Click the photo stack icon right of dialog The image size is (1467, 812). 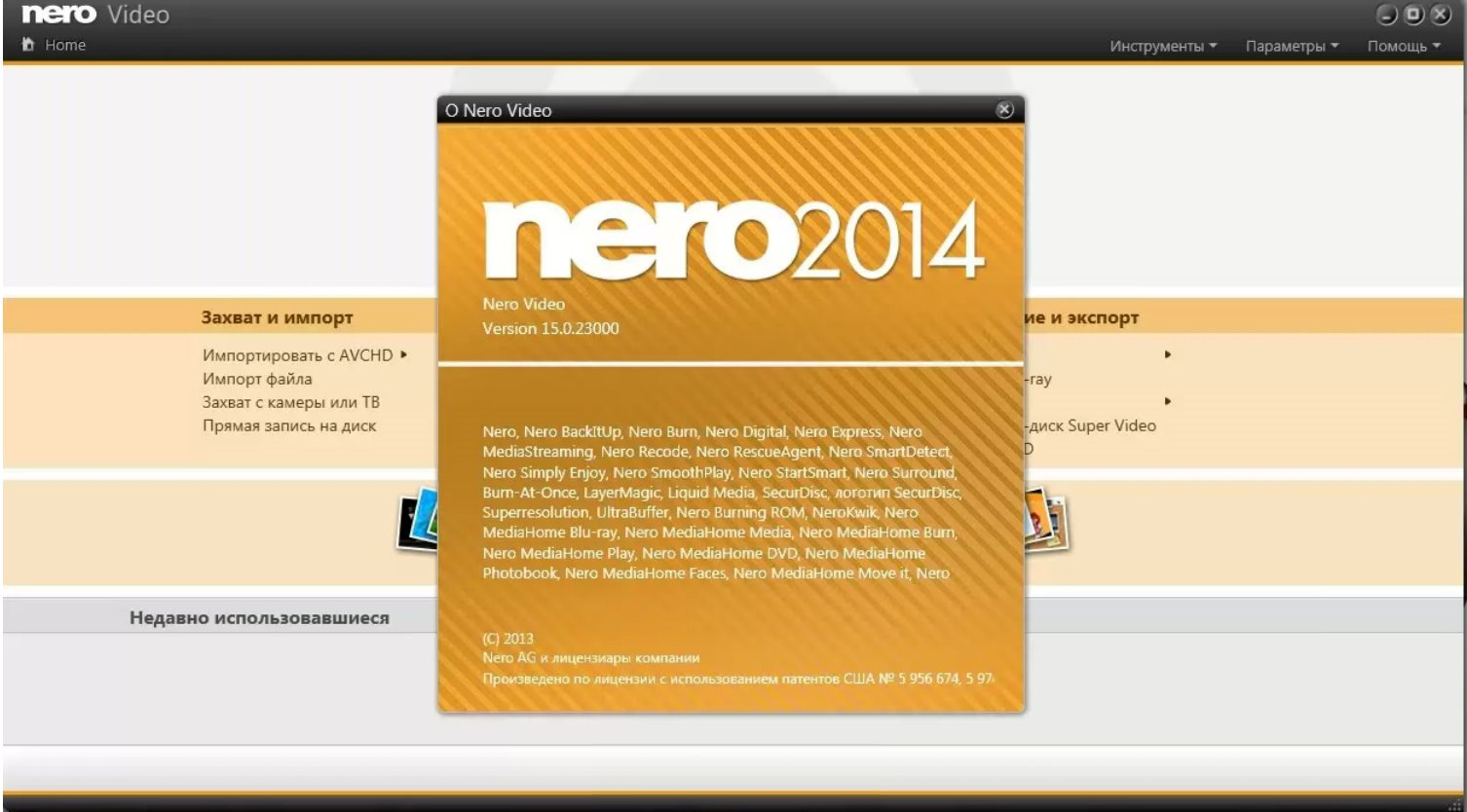1046,520
